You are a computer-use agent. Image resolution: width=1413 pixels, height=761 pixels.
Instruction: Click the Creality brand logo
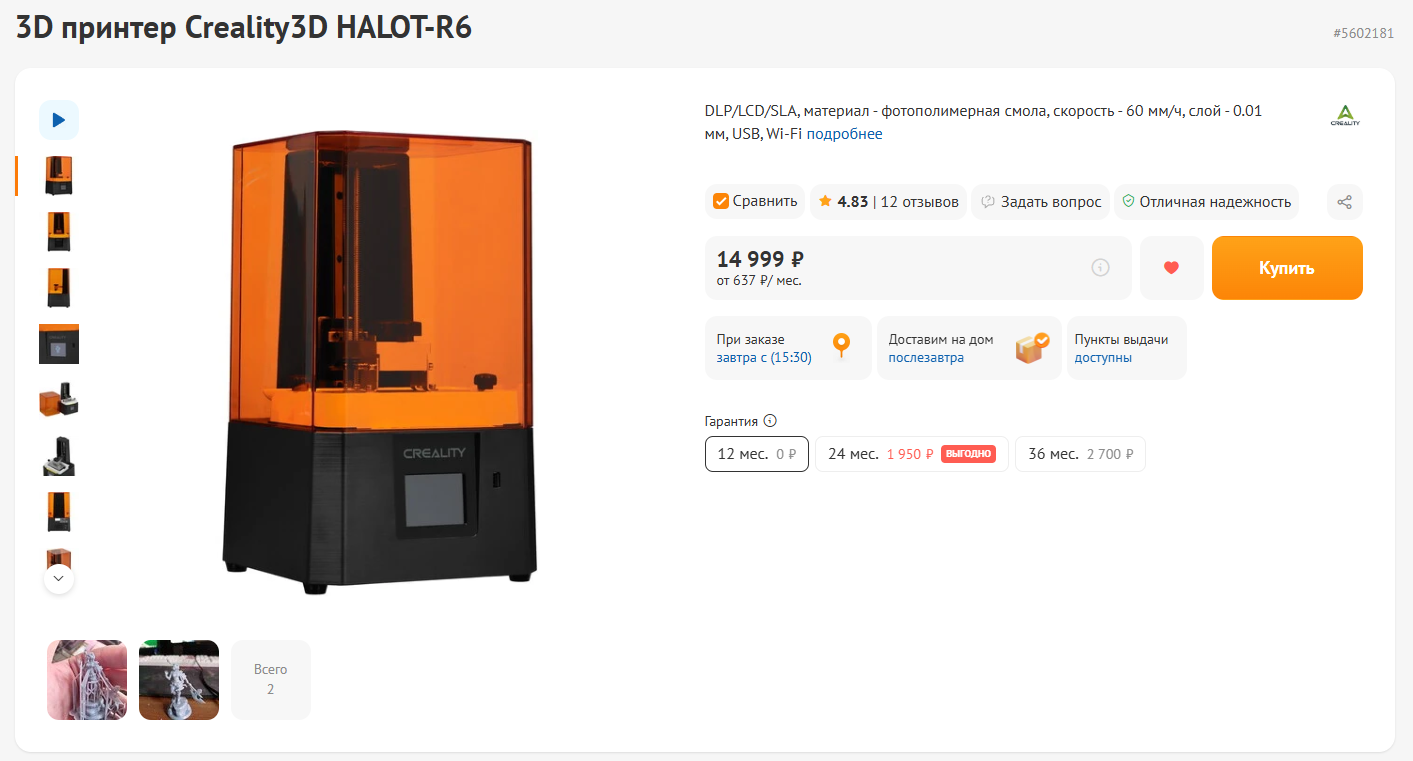click(1344, 116)
